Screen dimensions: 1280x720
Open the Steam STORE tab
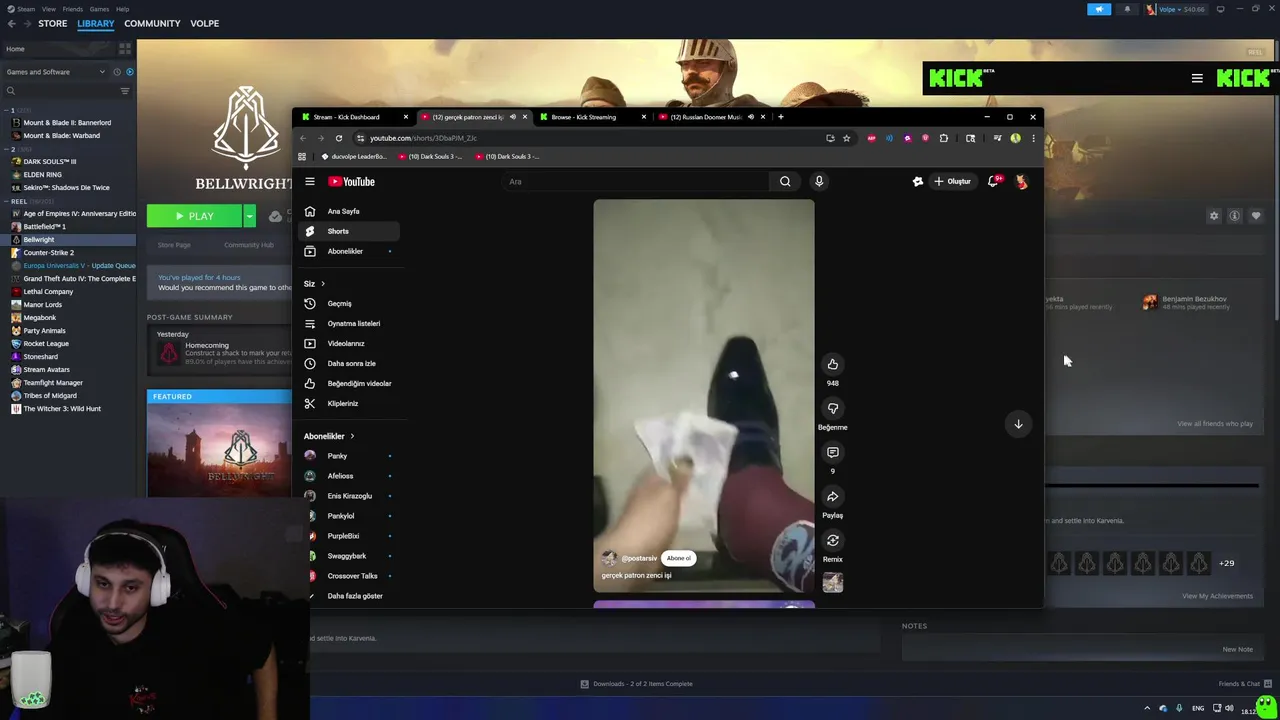point(52,23)
